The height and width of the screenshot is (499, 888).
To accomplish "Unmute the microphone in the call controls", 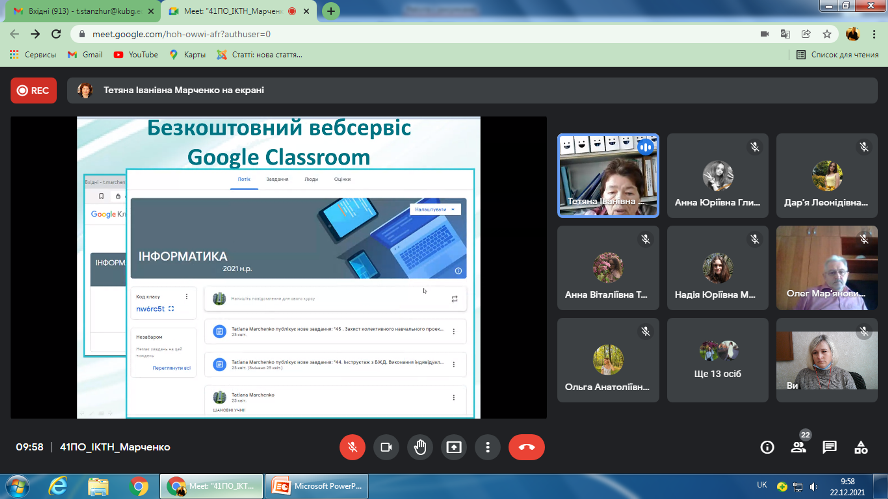I will coord(352,447).
